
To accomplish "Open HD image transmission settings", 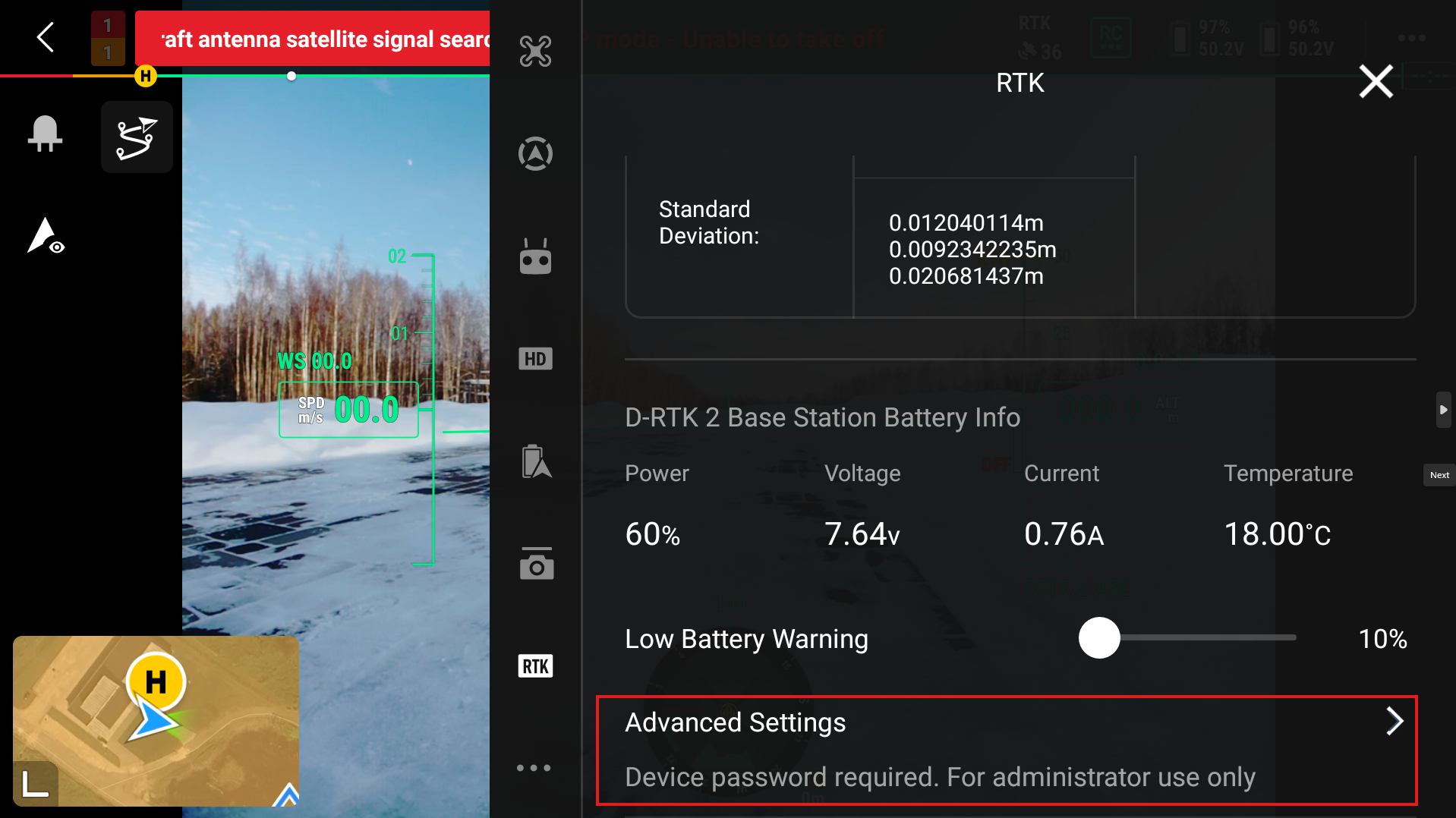I will point(535,359).
